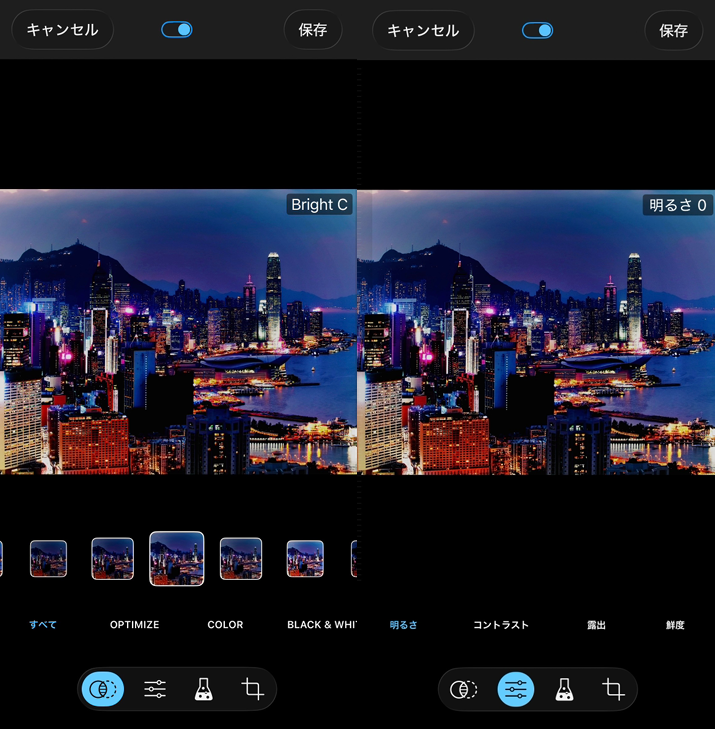Select the 露出 adjustment tab

[596, 625]
